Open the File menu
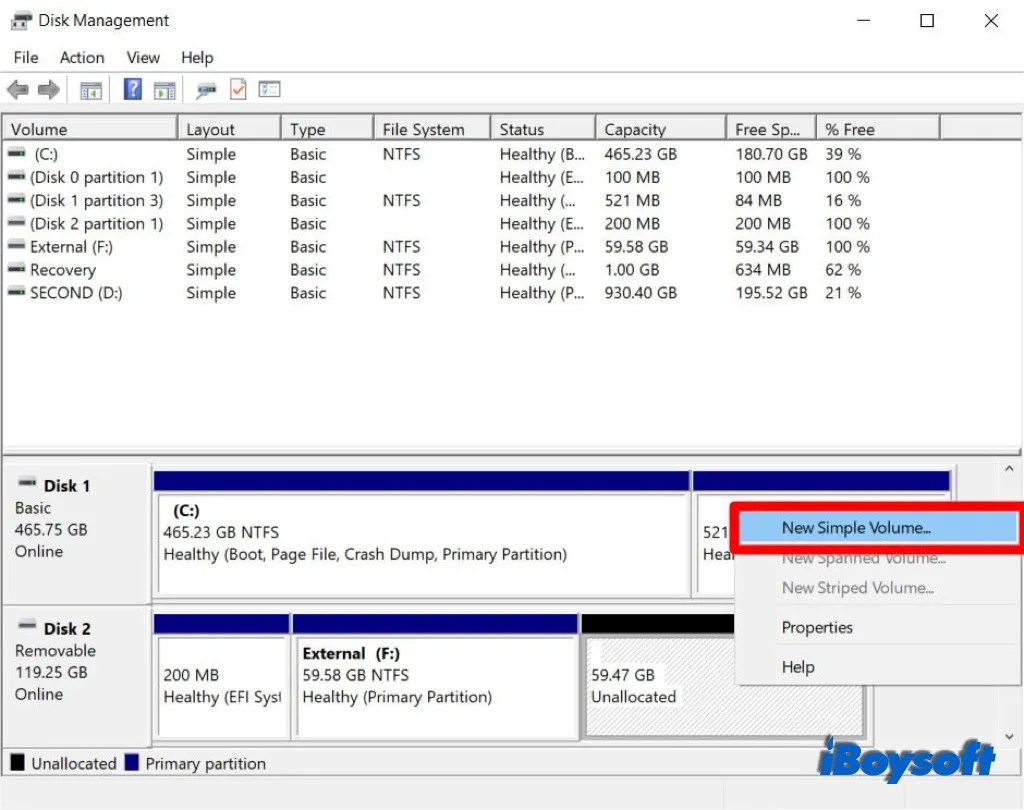The width and height of the screenshot is (1024, 810). pos(25,57)
